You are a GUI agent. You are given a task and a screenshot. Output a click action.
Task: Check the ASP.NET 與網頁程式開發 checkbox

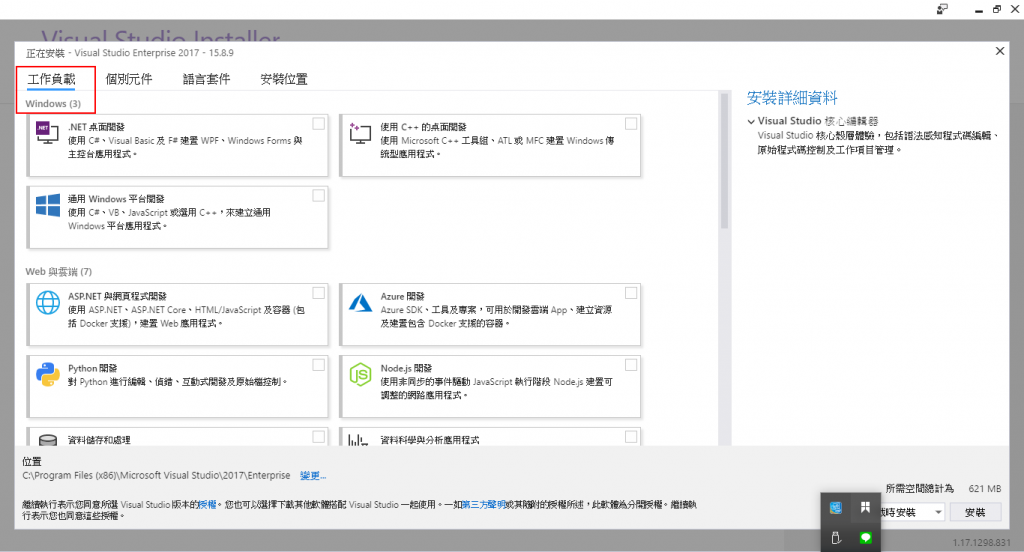click(x=319, y=293)
